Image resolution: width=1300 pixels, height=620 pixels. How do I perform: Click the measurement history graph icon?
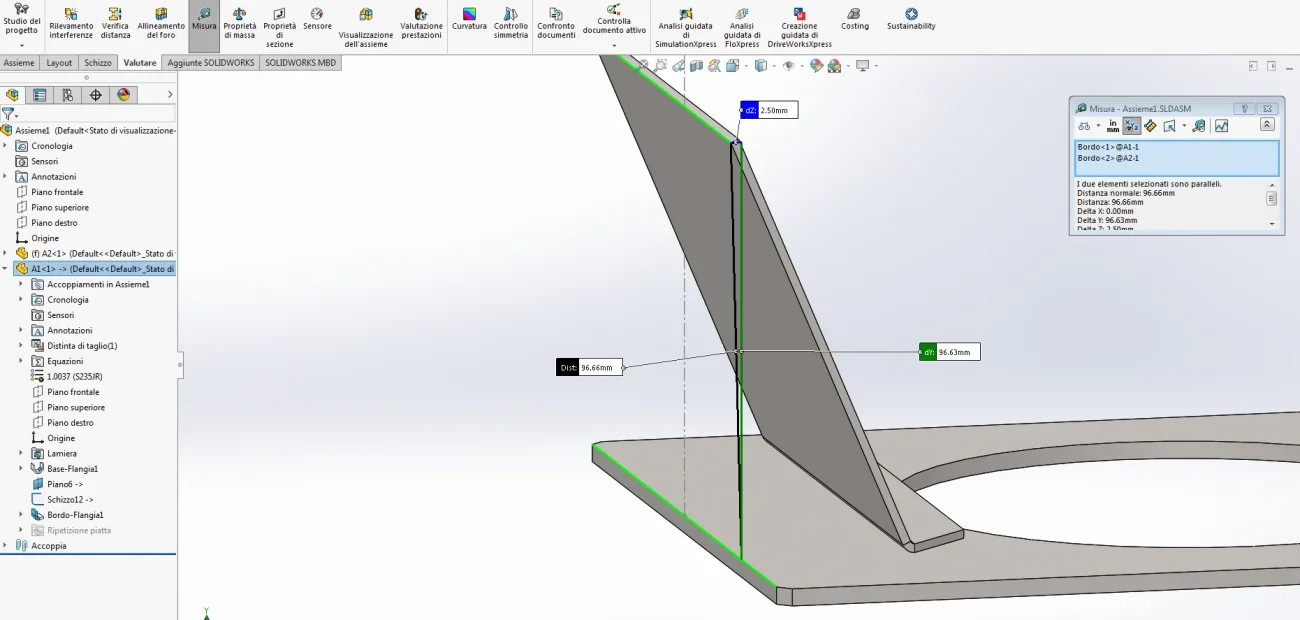point(1221,126)
